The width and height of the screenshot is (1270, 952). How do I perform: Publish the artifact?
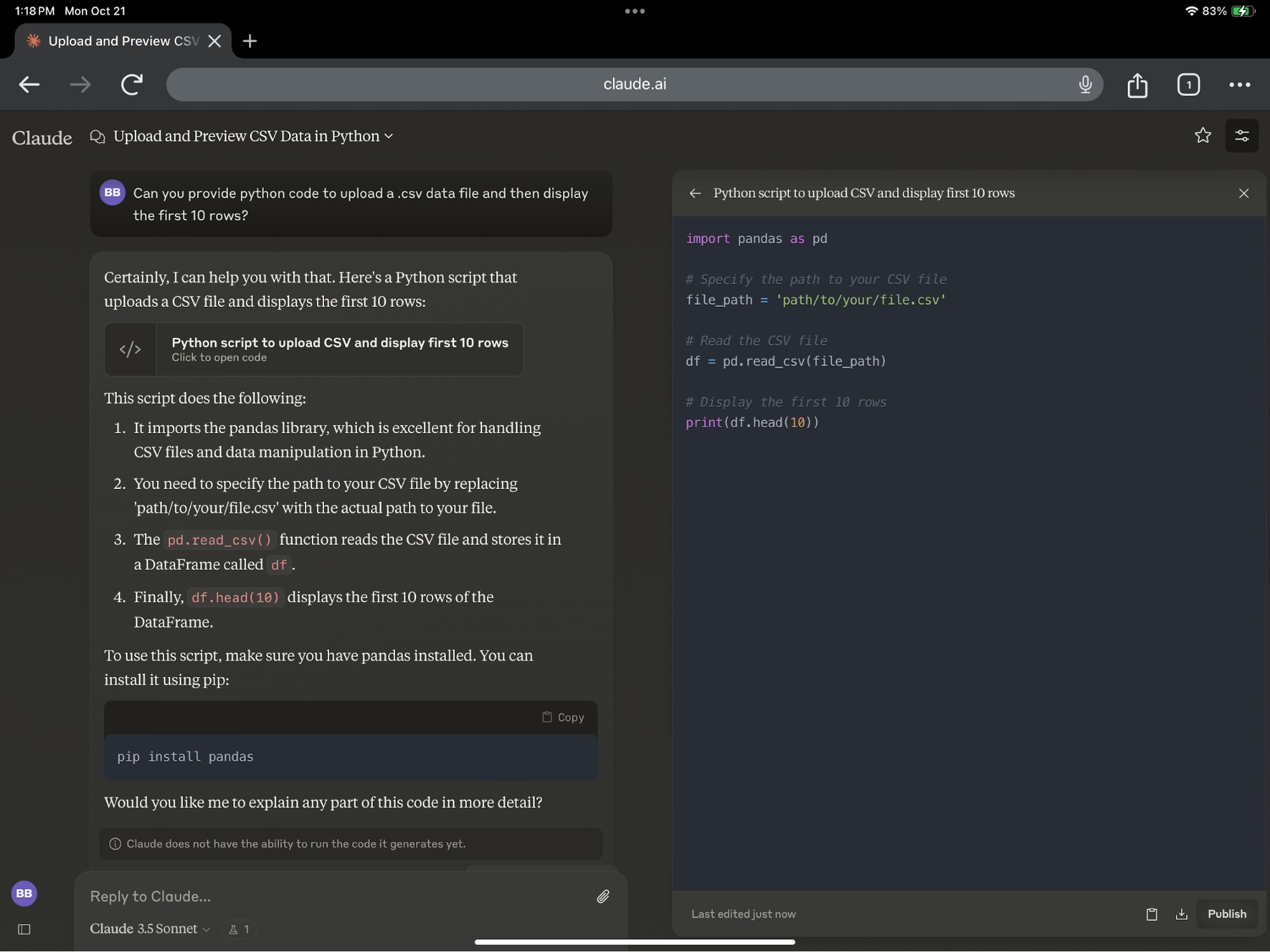tap(1226, 914)
